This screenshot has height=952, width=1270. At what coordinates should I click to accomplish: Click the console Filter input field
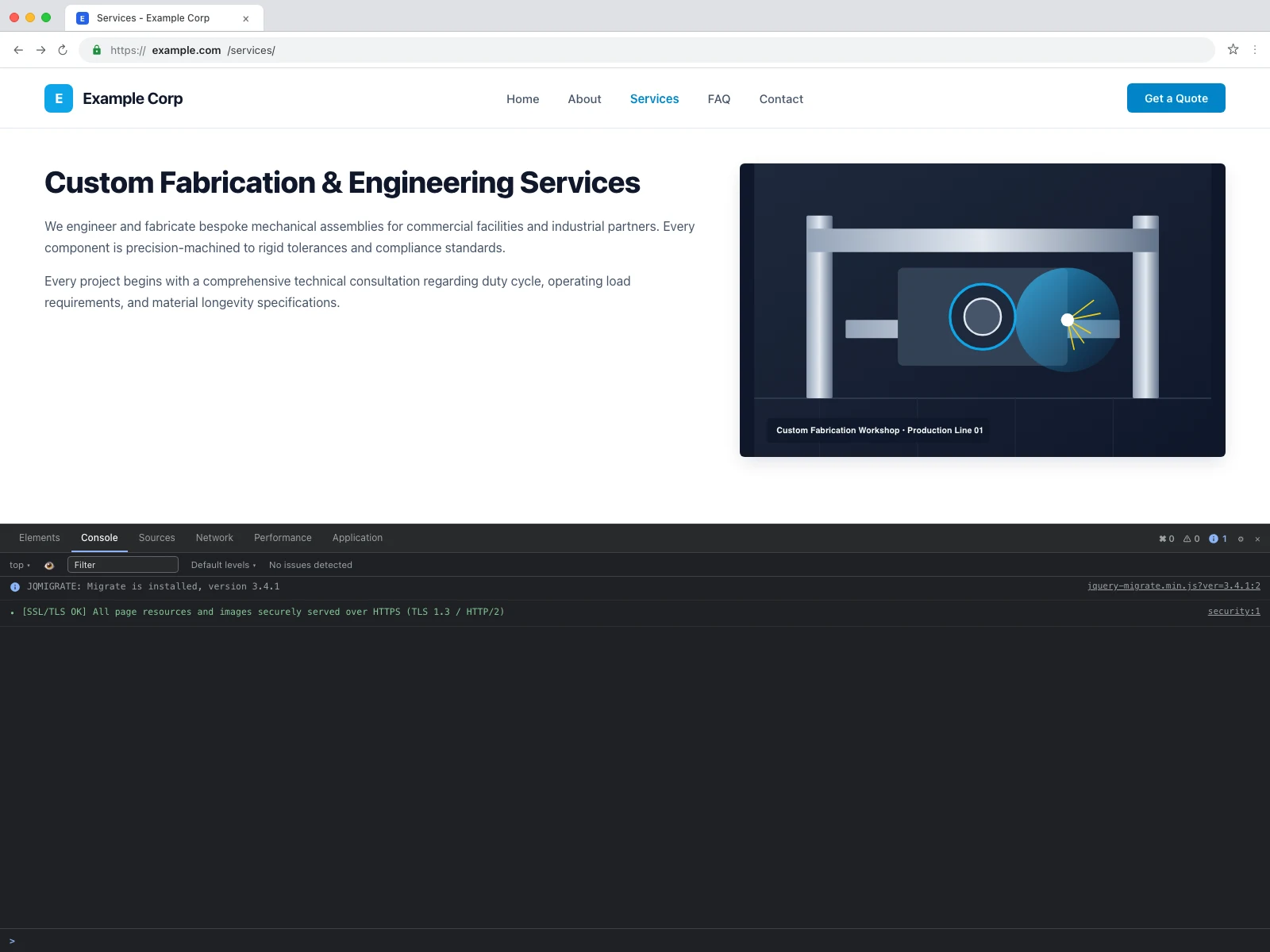[x=123, y=565]
